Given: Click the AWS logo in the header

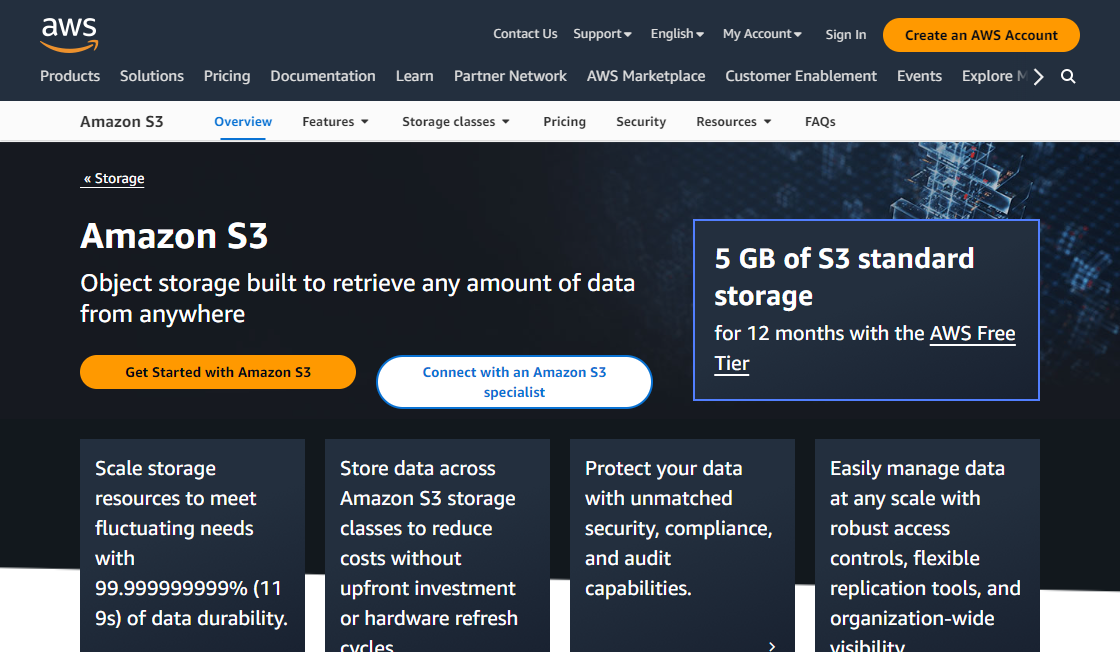Looking at the screenshot, I should point(69,33).
